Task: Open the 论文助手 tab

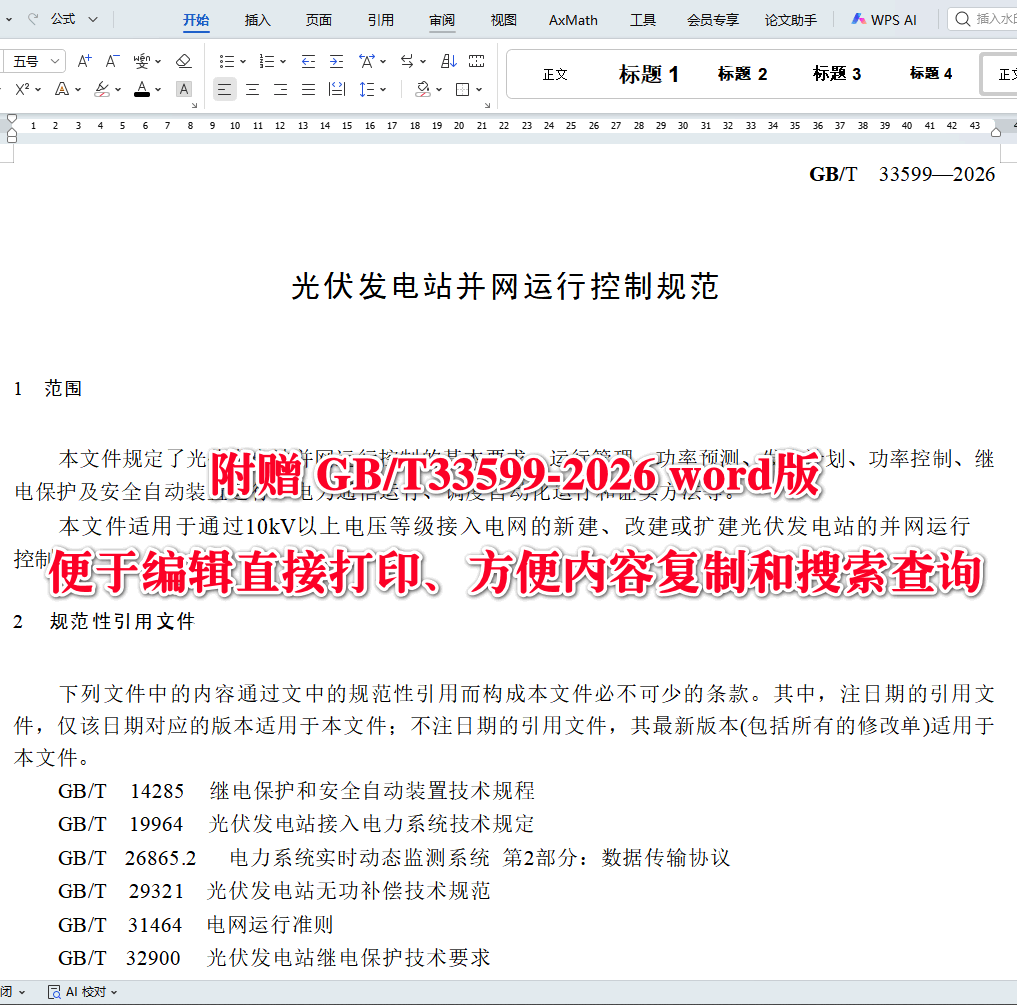Action: [x=791, y=20]
